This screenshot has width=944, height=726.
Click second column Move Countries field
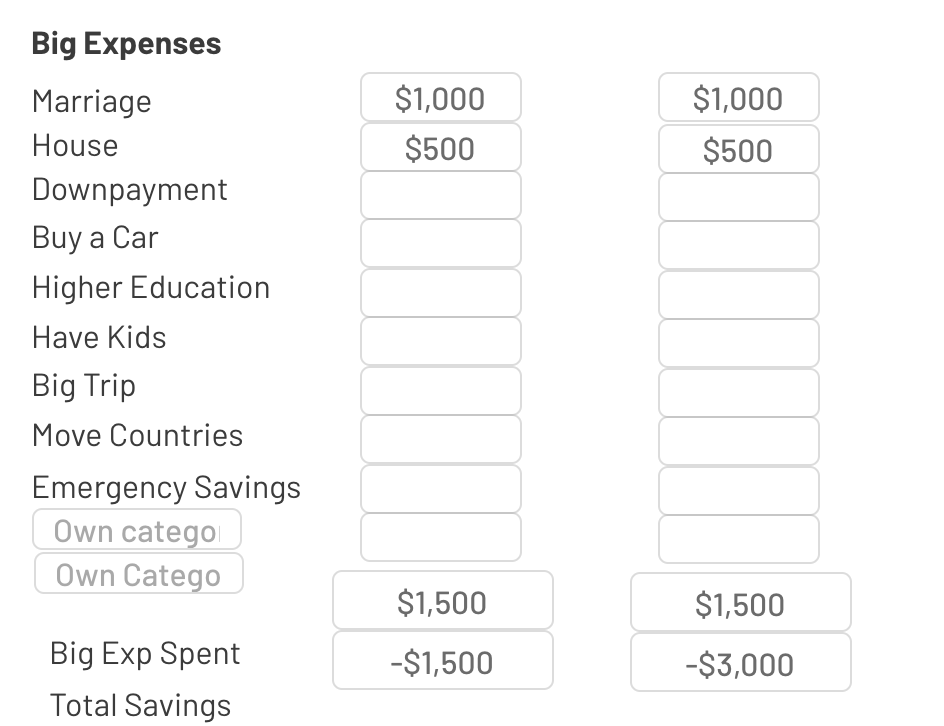pyautogui.click(x=739, y=441)
